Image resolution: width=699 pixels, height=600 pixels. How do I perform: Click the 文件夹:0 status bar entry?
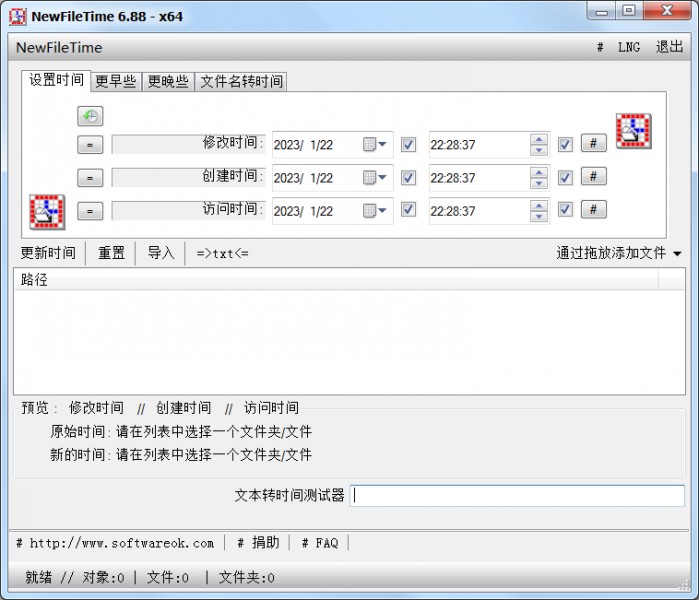click(x=247, y=578)
